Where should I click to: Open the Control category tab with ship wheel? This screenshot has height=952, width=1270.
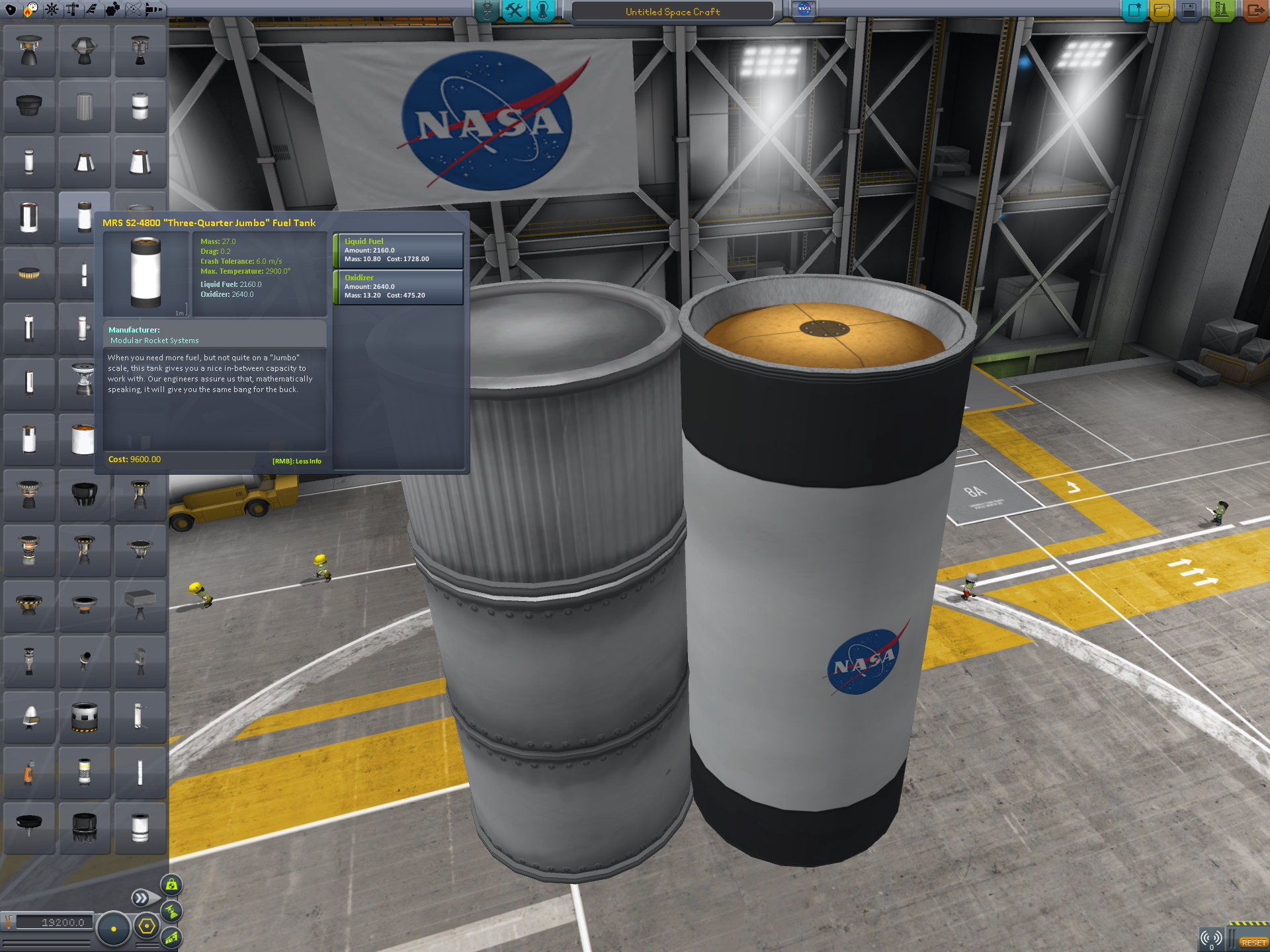(52, 9)
